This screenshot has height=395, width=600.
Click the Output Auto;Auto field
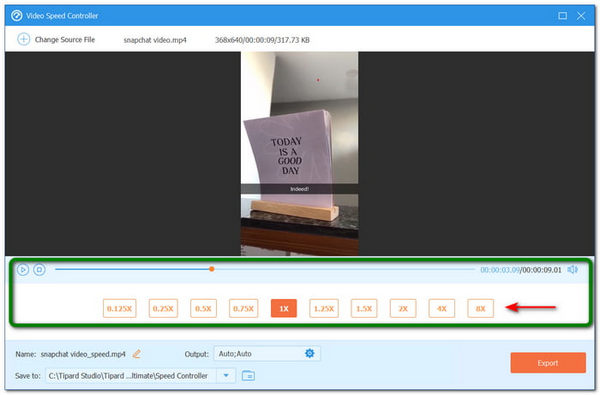(267, 354)
